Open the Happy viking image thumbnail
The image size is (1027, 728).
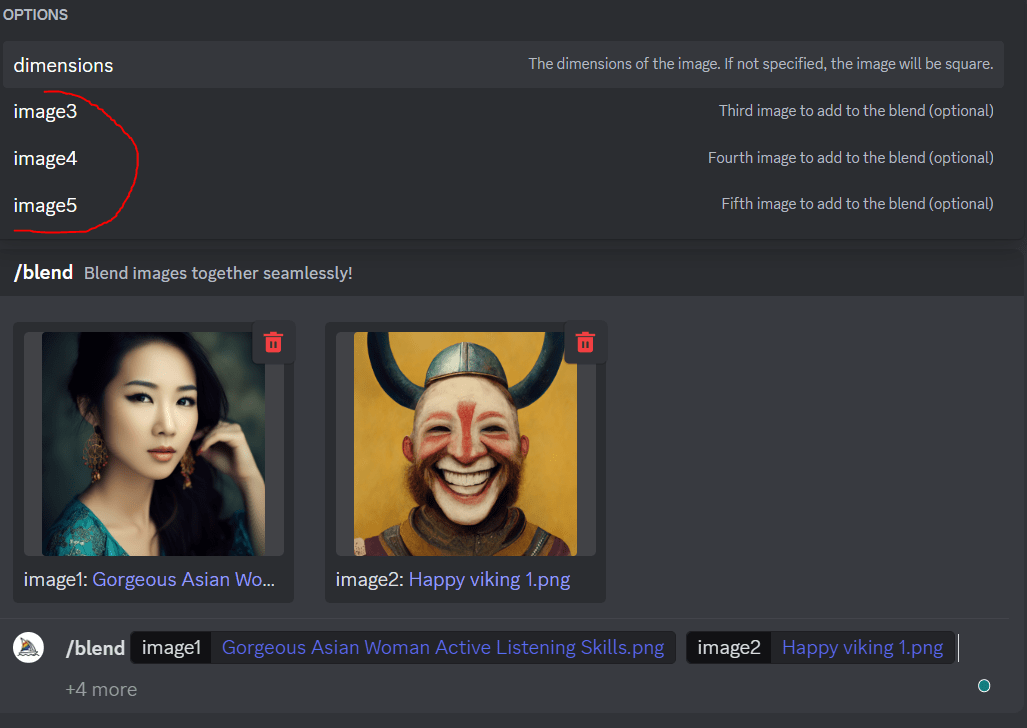click(x=465, y=444)
